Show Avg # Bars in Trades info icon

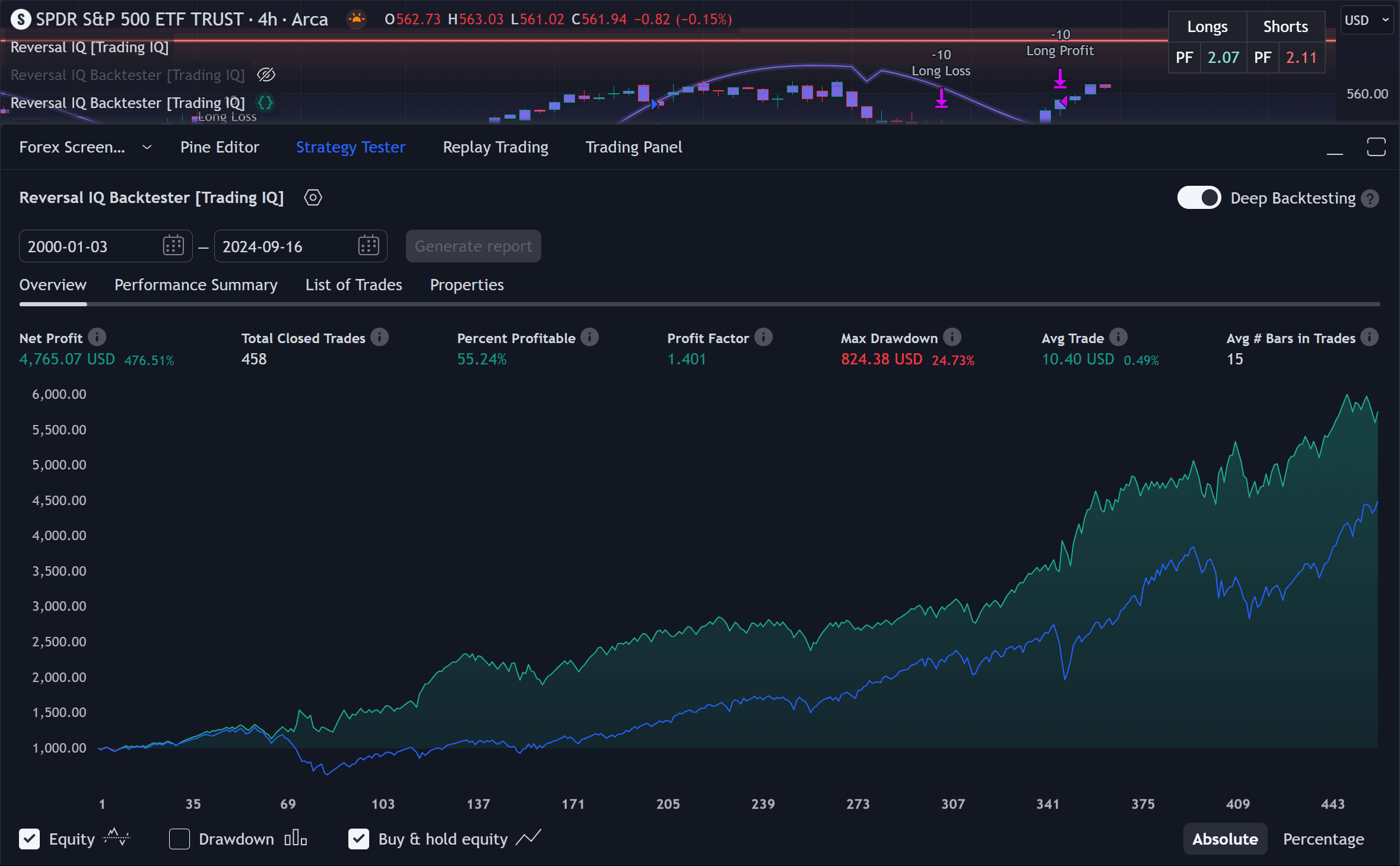pyautogui.click(x=1370, y=337)
